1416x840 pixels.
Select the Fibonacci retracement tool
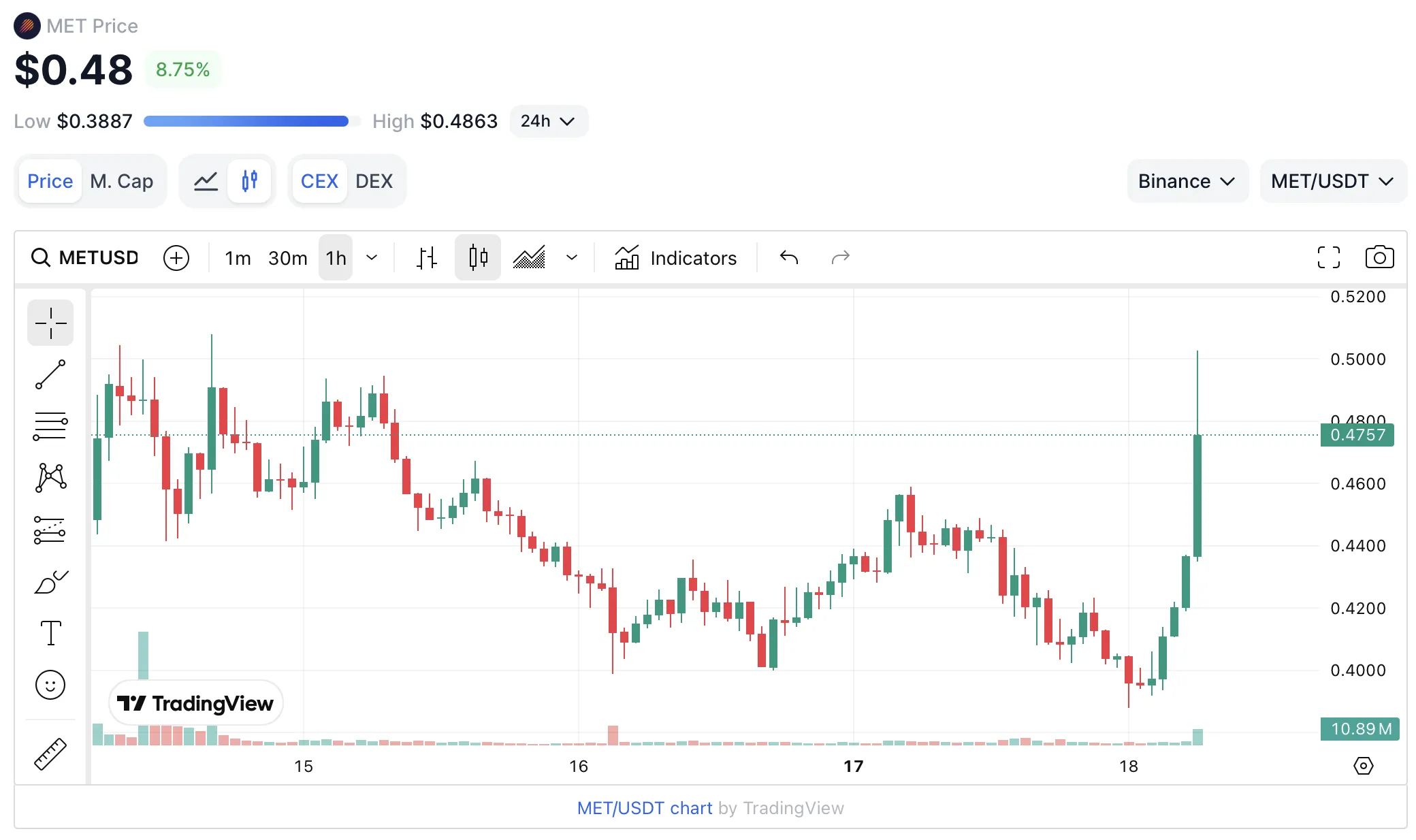coord(50,426)
